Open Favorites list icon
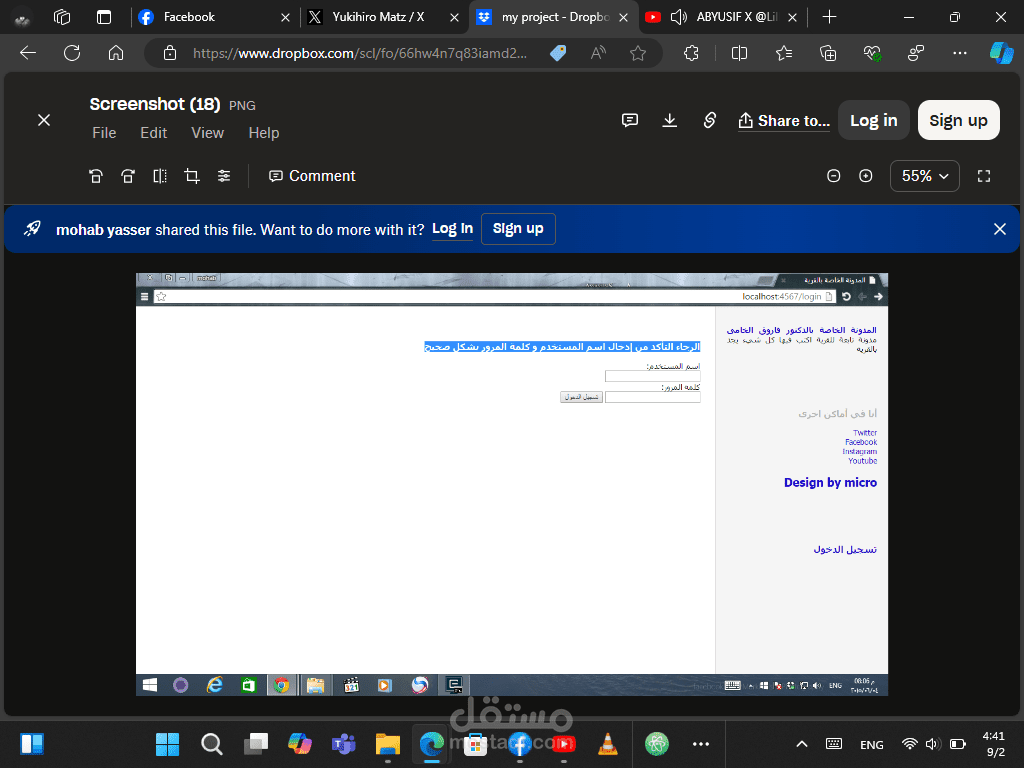 (x=784, y=53)
